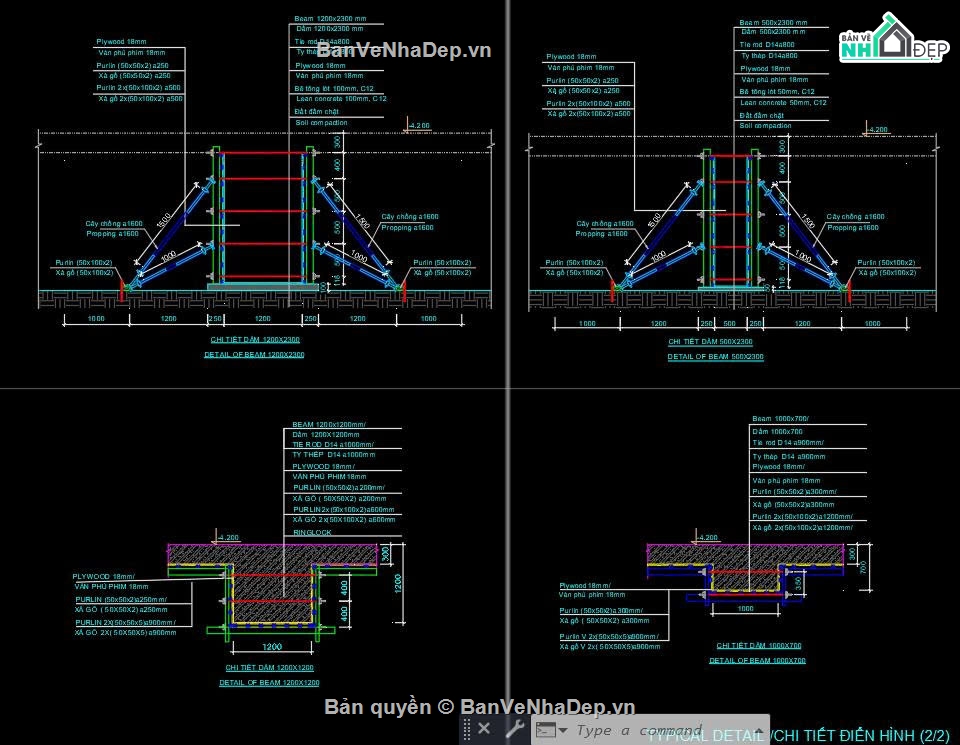960x745 pixels.
Task: Click the 'Type a command' input field
Action: pos(639,730)
